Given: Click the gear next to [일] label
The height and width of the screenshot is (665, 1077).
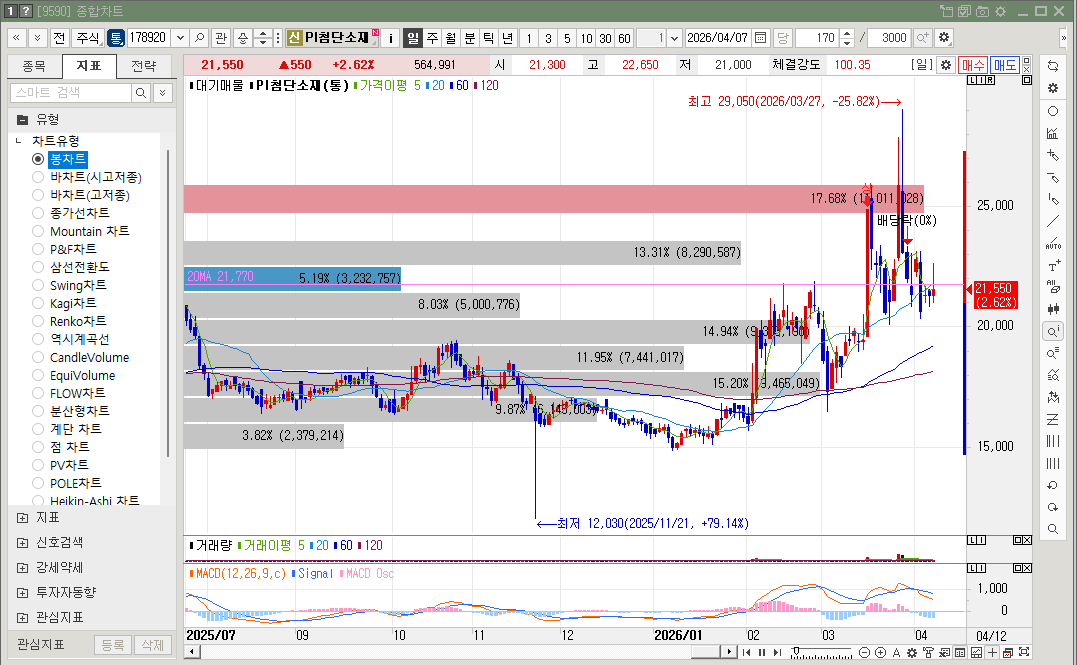Looking at the screenshot, I should pyautogui.click(x=946, y=65).
